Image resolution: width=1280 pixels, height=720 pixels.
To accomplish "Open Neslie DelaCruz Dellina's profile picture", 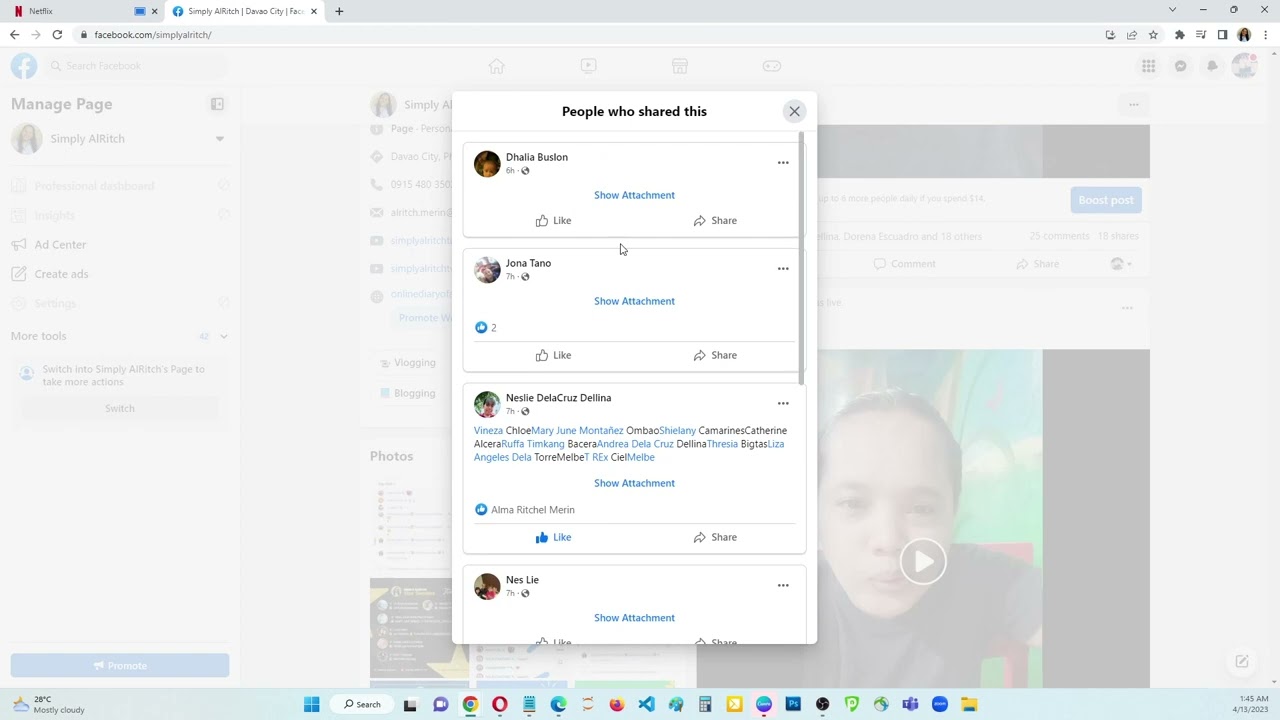I will (487, 404).
